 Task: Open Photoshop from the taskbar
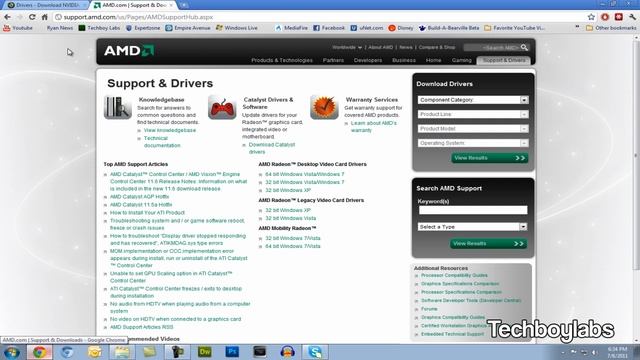(x=232, y=352)
